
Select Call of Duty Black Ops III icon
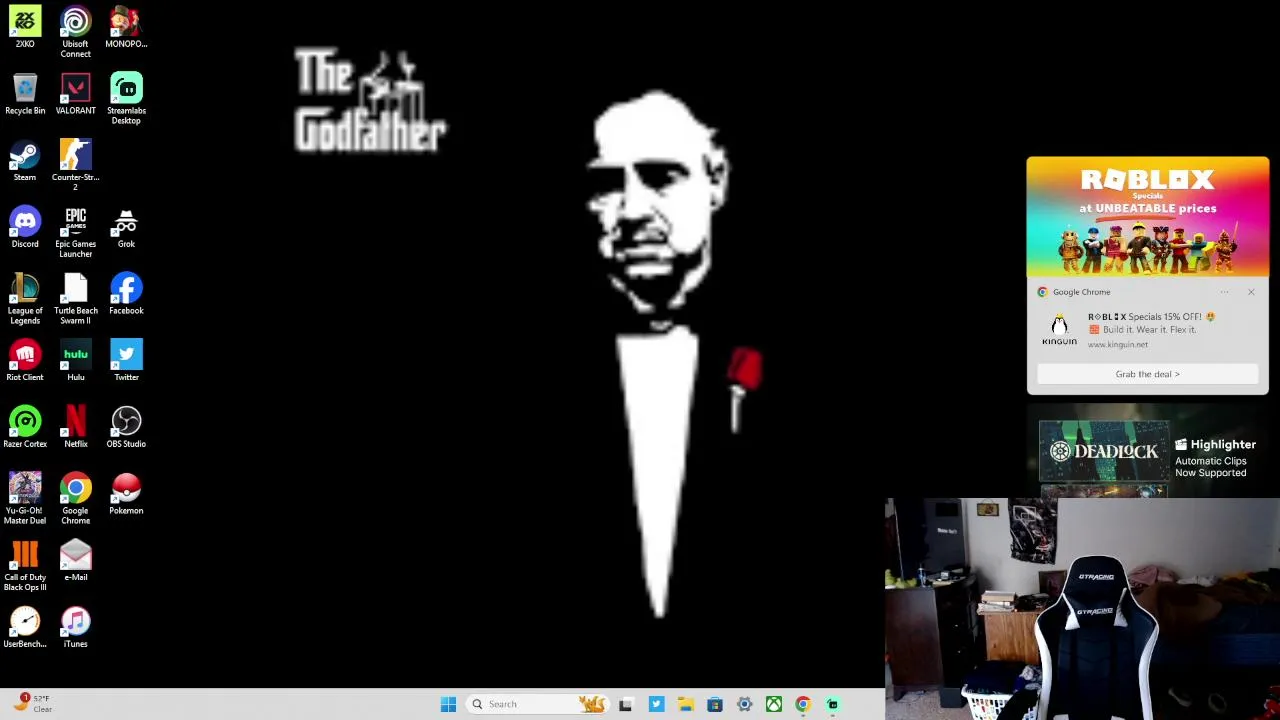25,566
